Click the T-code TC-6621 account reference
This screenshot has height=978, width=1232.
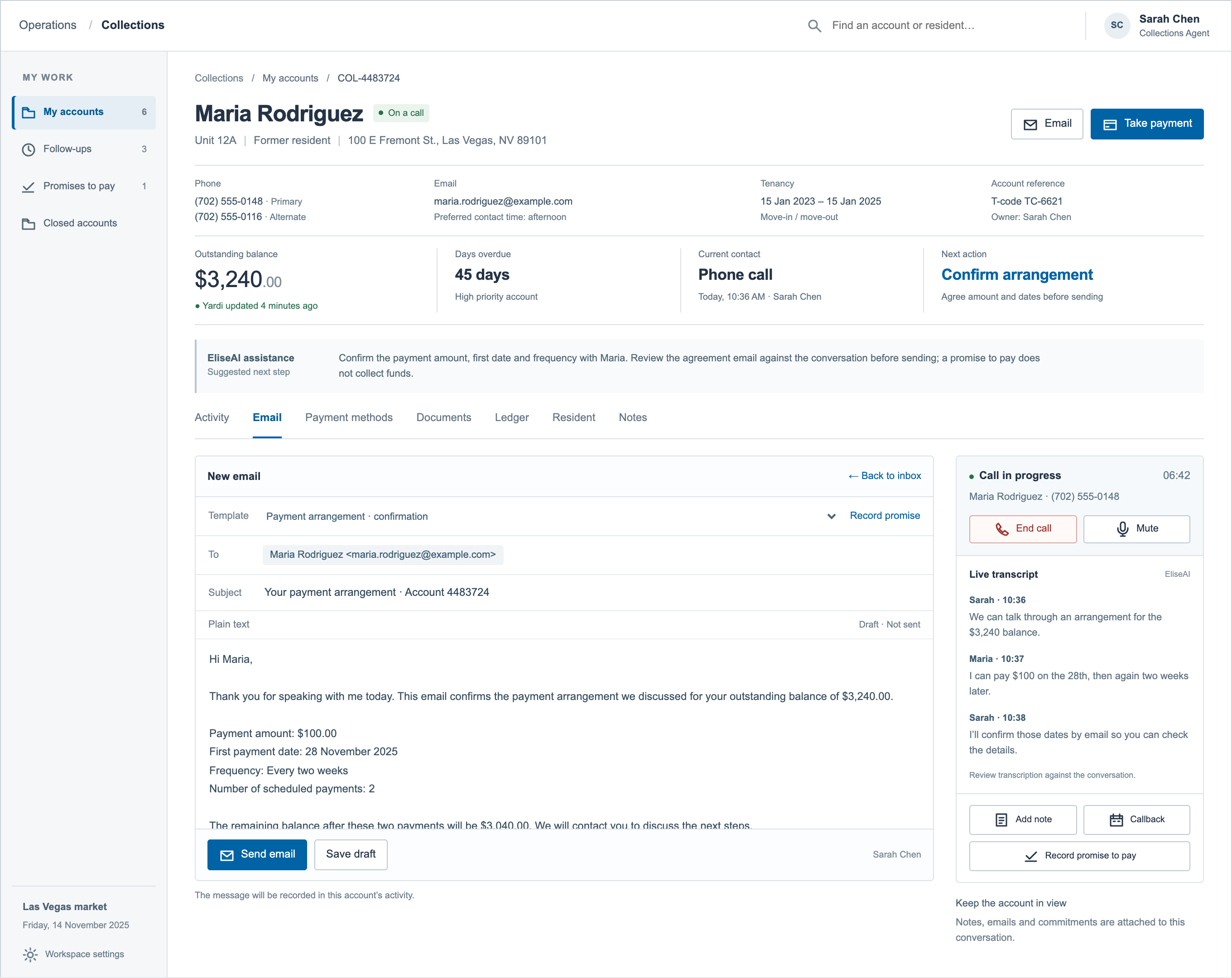coord(1026,201)
